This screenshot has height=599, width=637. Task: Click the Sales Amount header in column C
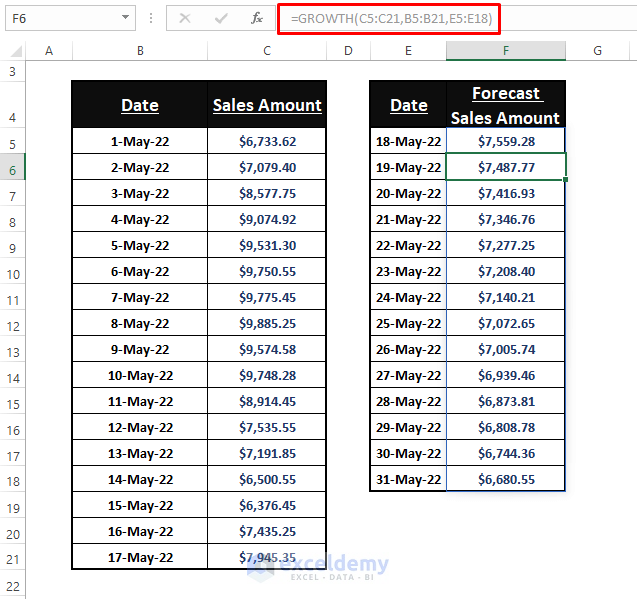[267, 105]
